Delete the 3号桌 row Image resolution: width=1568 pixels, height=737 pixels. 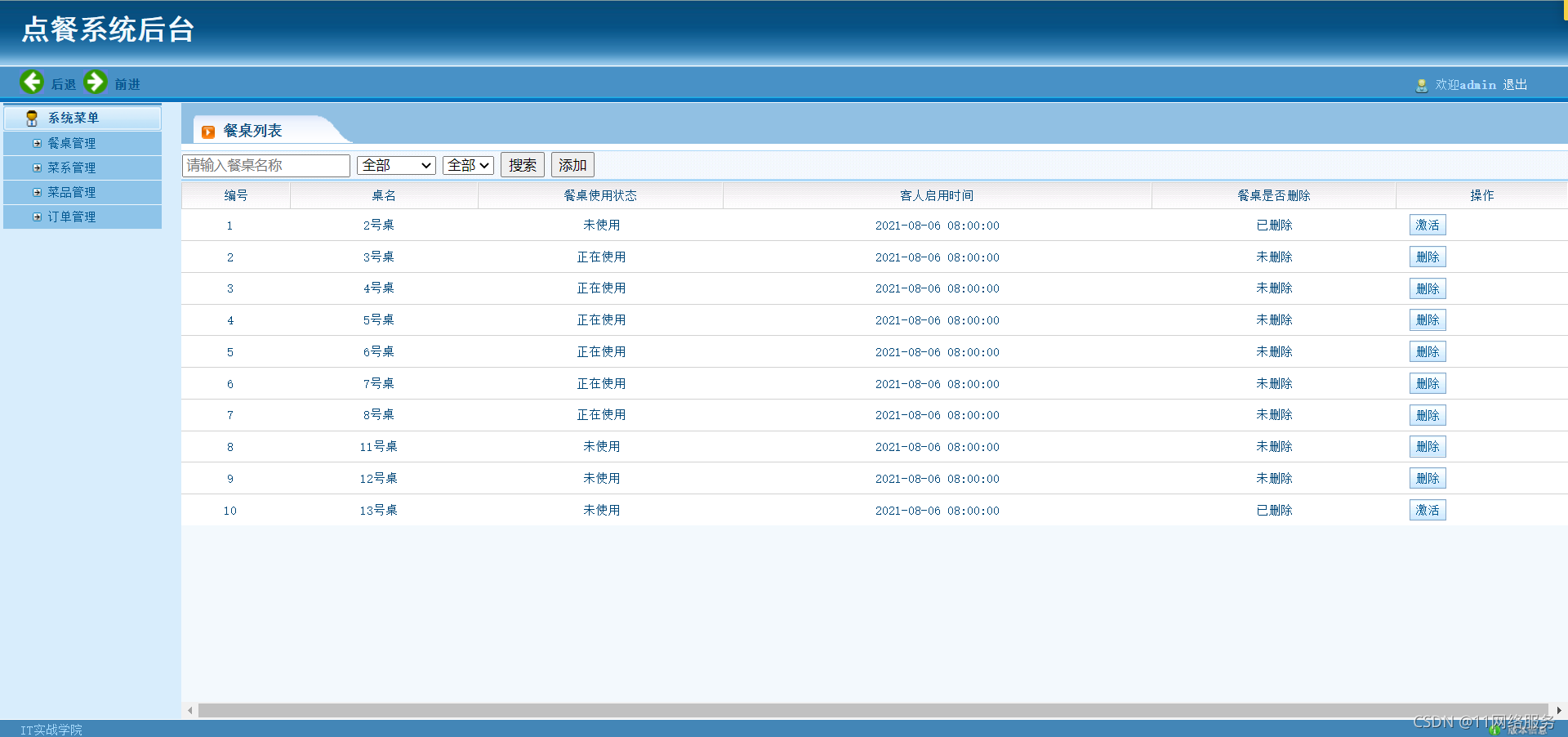pos(1428,257)
